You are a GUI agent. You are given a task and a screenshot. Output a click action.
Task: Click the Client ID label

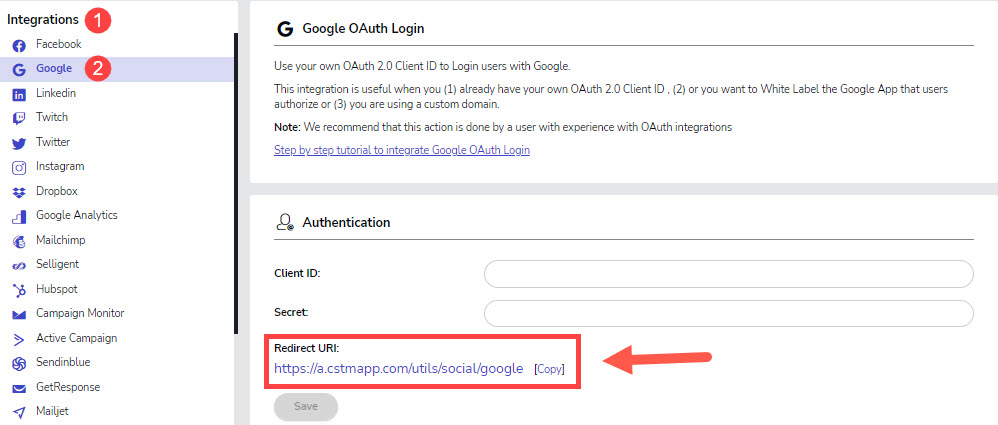(x=297, y=274)
